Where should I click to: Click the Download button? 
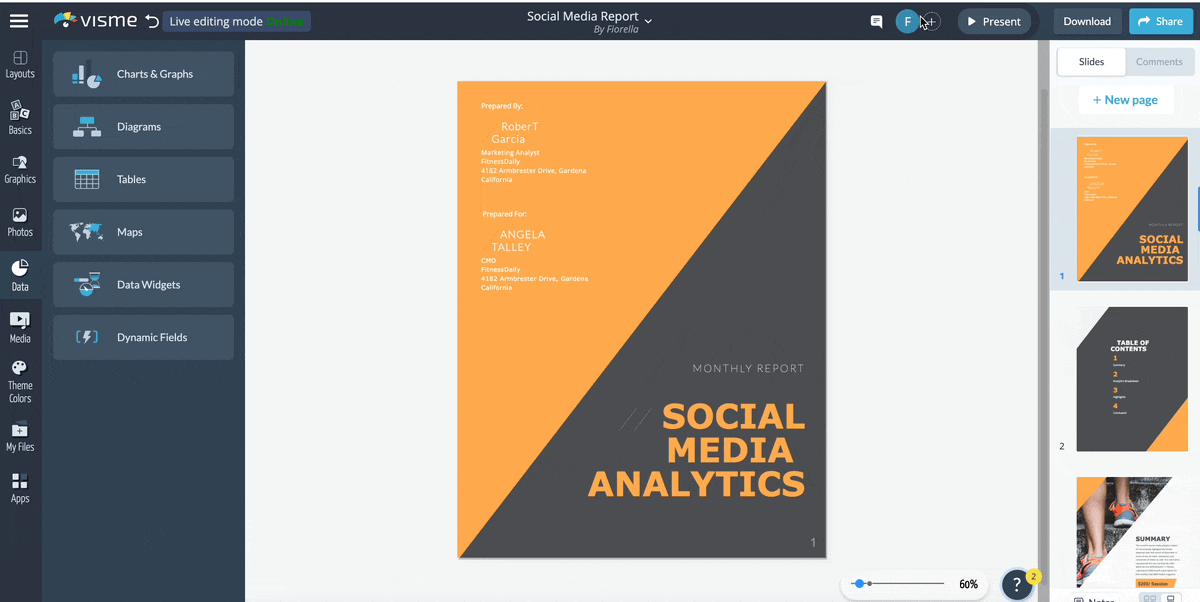[1086, 21]
